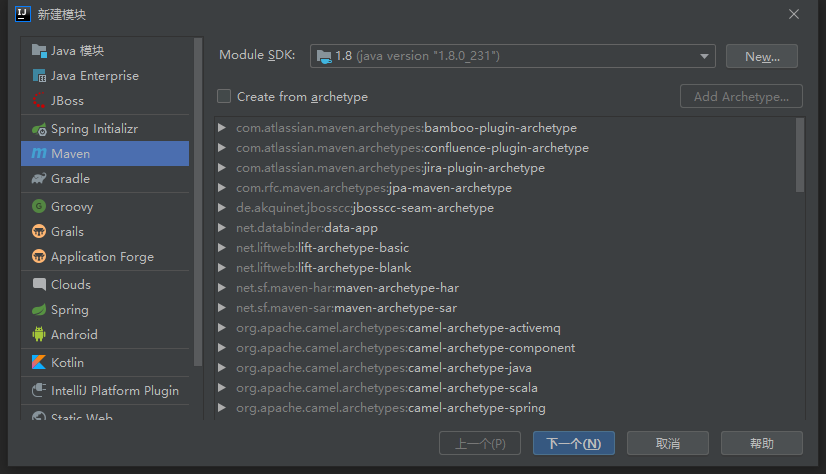Click the 取消 cancel button
Viewport: 826px width, 474px height.
pyautogui.click(x=668, y=443)
